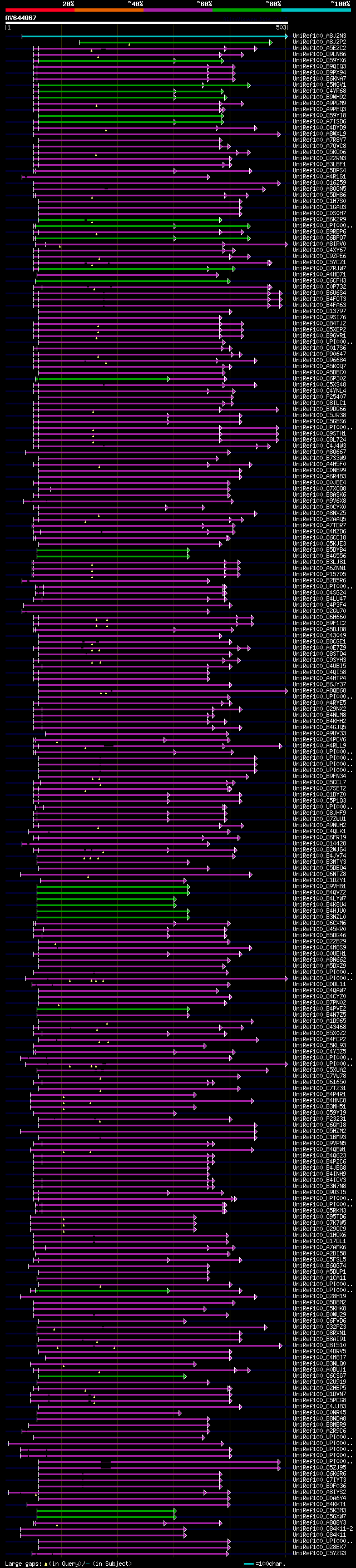
Task: Open hit UniRef100_Q59YX6
Action: [x=319, y=61]
